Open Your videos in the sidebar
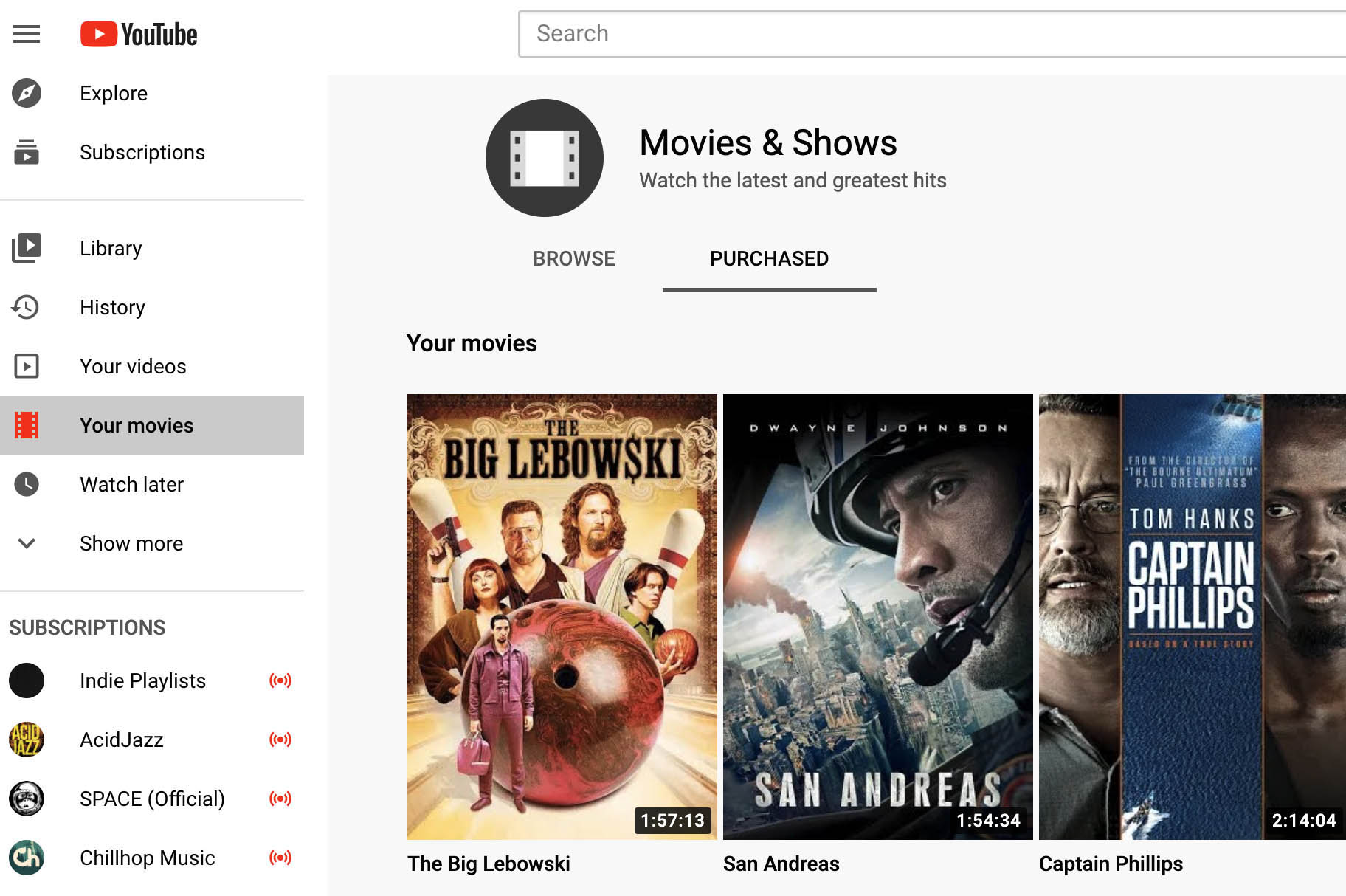 tap(152, 366)
